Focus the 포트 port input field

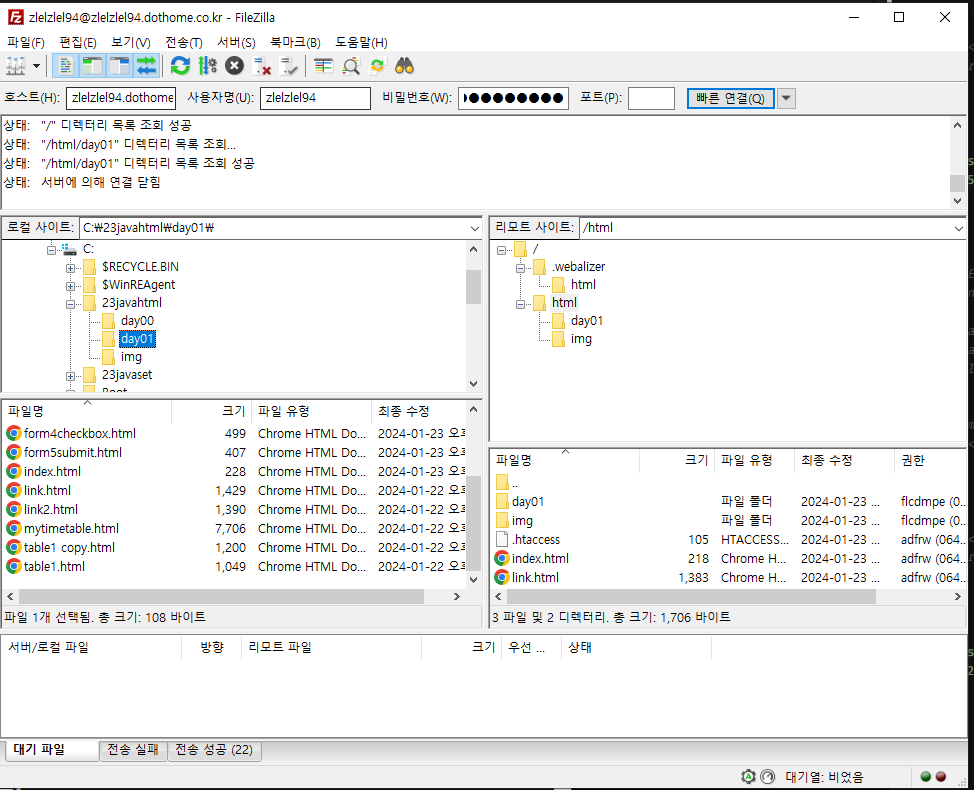point(651,98)
